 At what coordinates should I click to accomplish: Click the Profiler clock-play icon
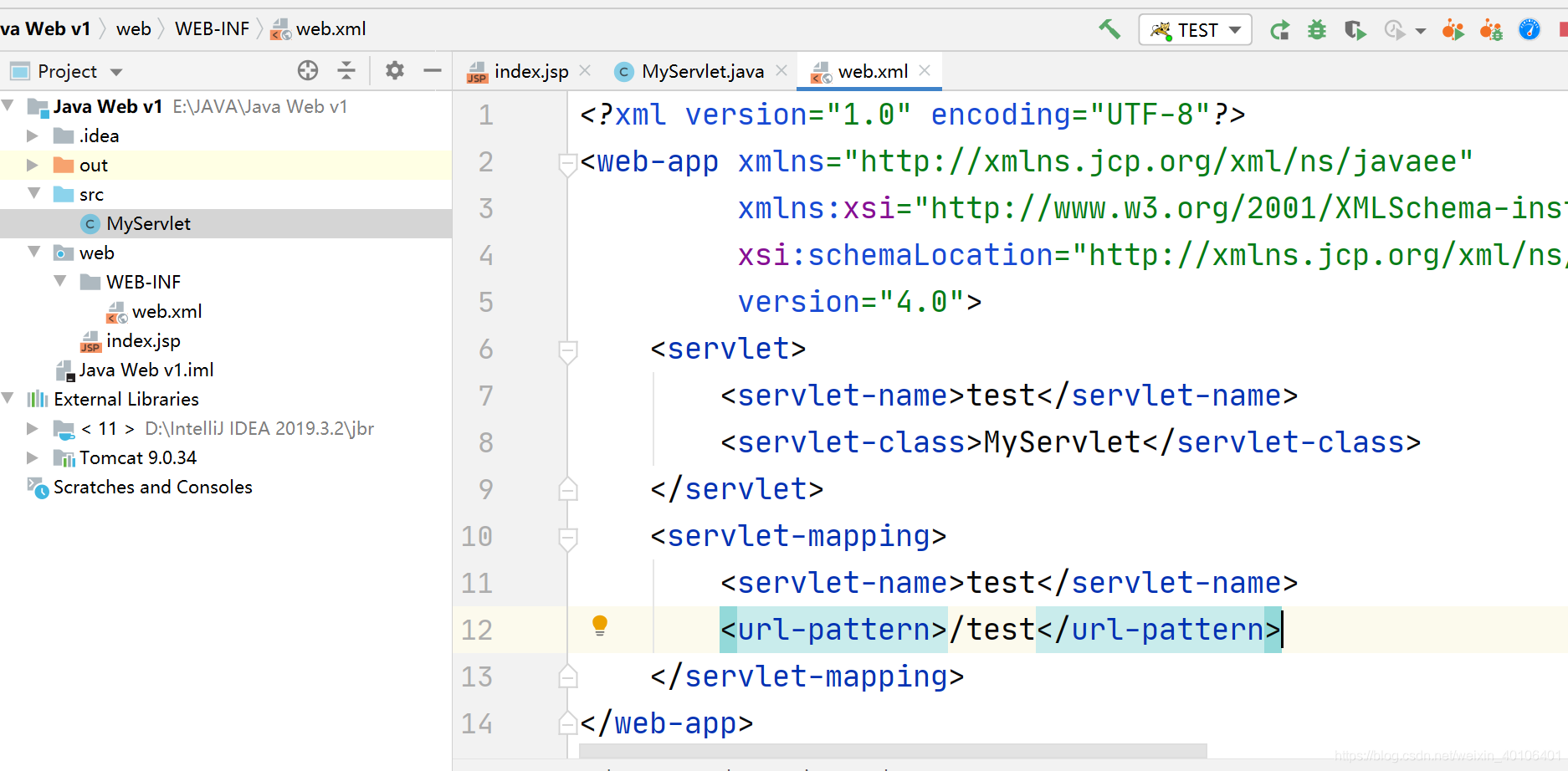[1394, 31]
